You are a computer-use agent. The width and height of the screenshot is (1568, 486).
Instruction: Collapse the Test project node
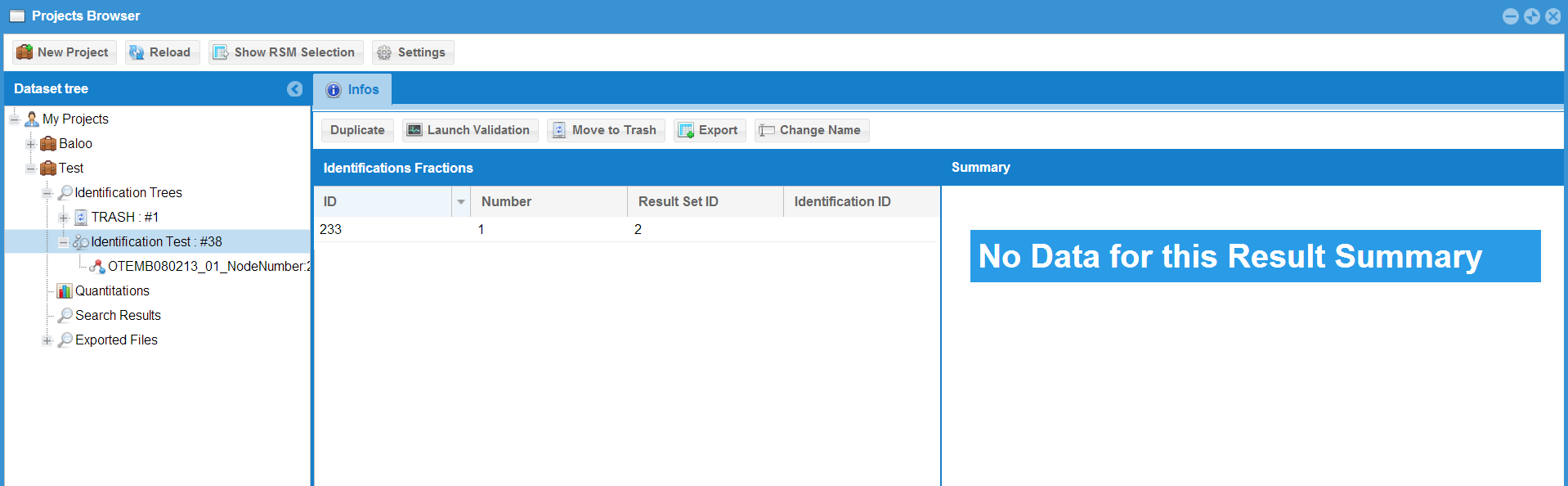[30, 169]
